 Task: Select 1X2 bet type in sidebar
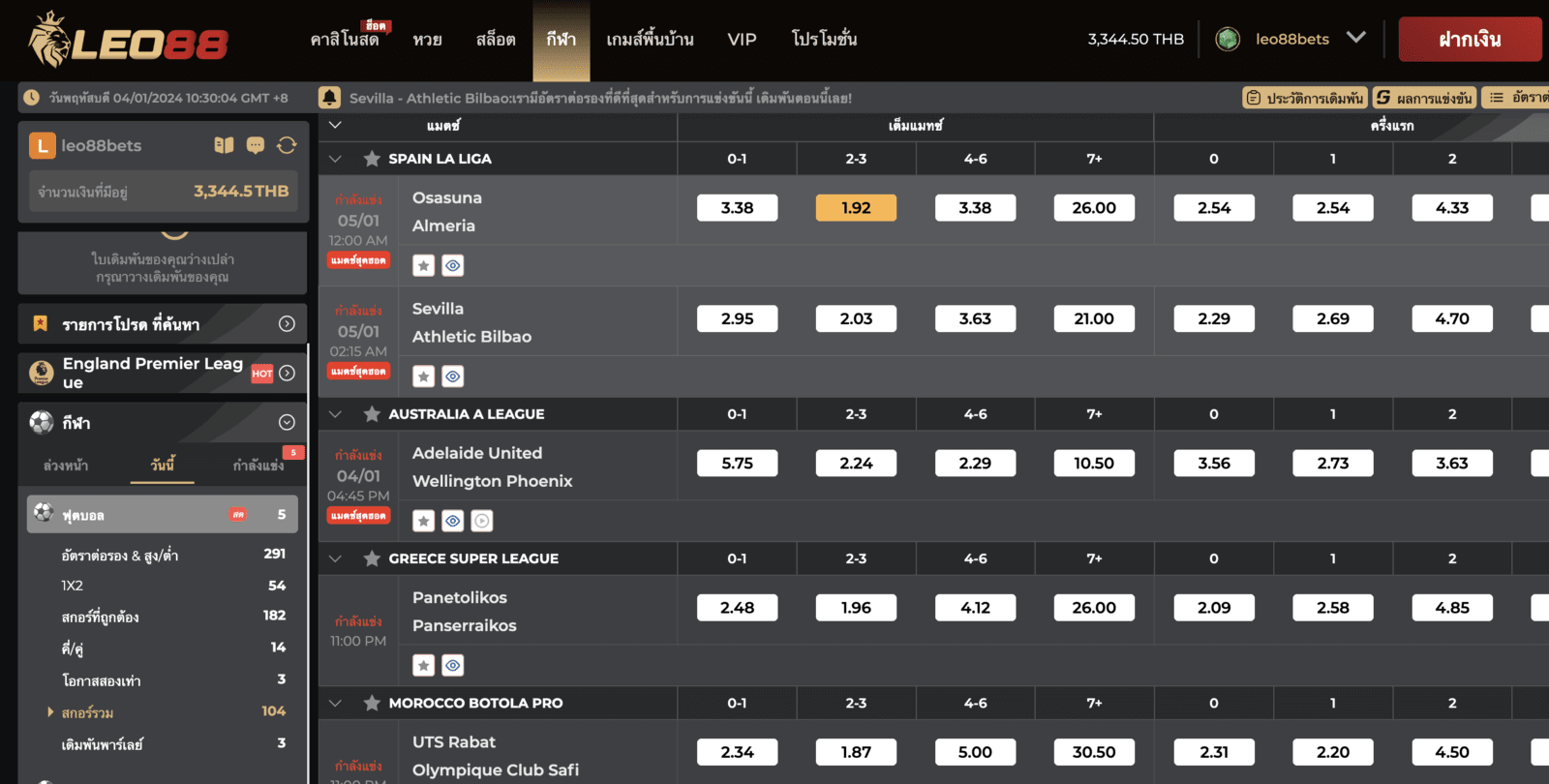point(72,586)
